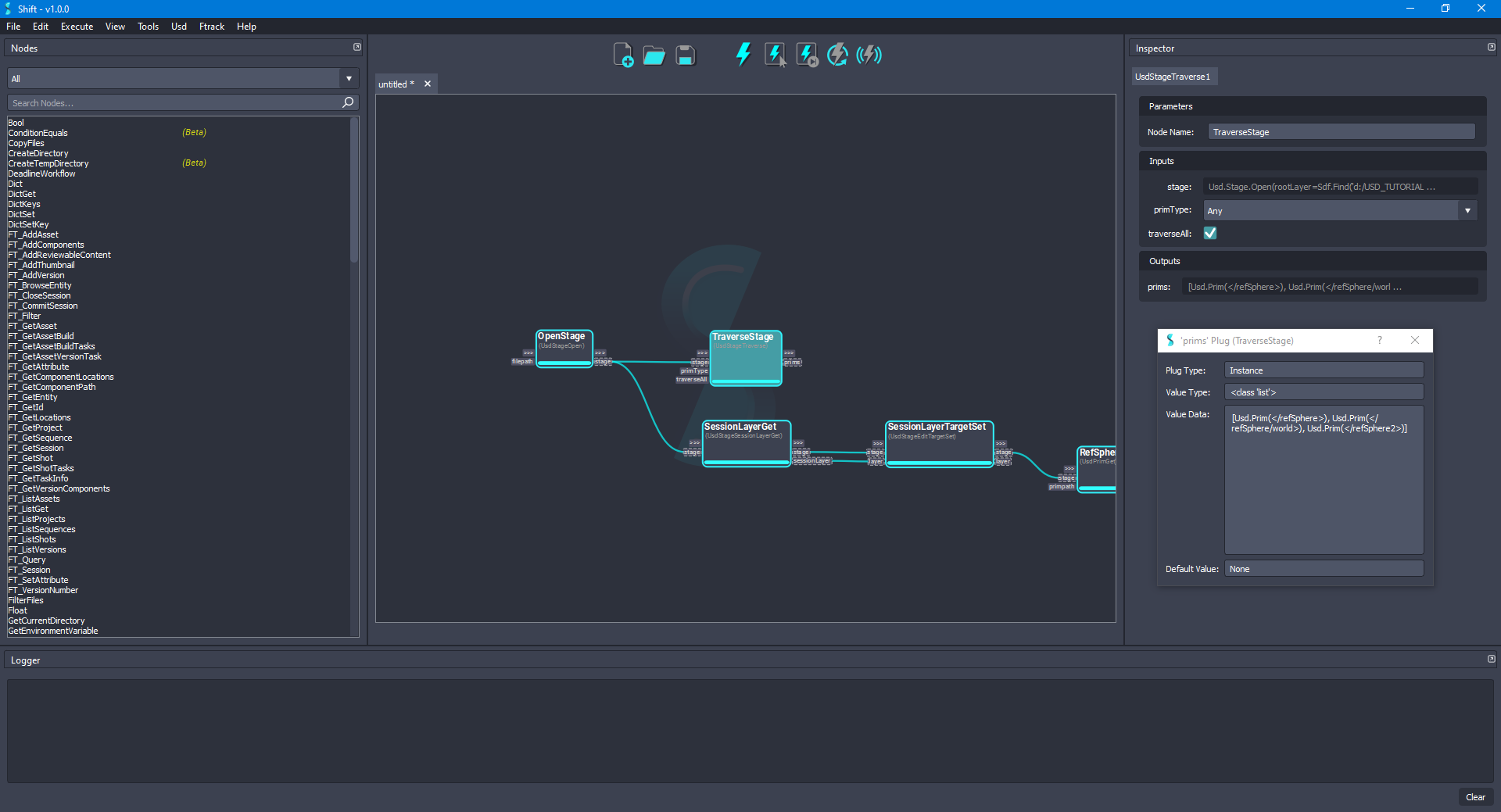Screen dimensions: 1501x812
Task: Undock the Nodes panel
Action: tap(356, 47)
